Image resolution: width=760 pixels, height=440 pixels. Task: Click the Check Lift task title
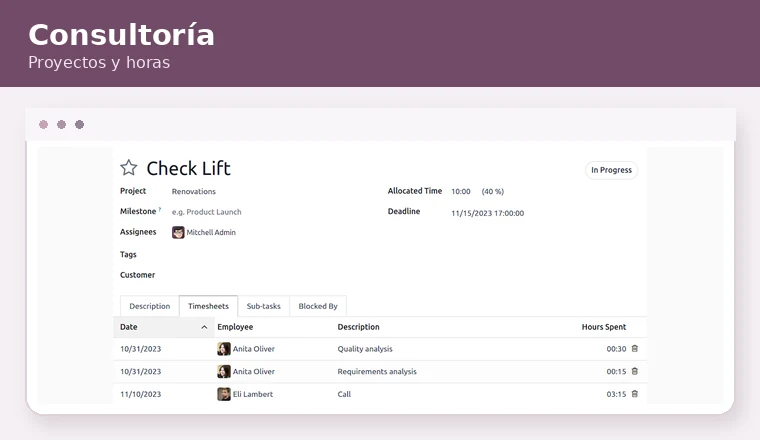tap(189, 169)
